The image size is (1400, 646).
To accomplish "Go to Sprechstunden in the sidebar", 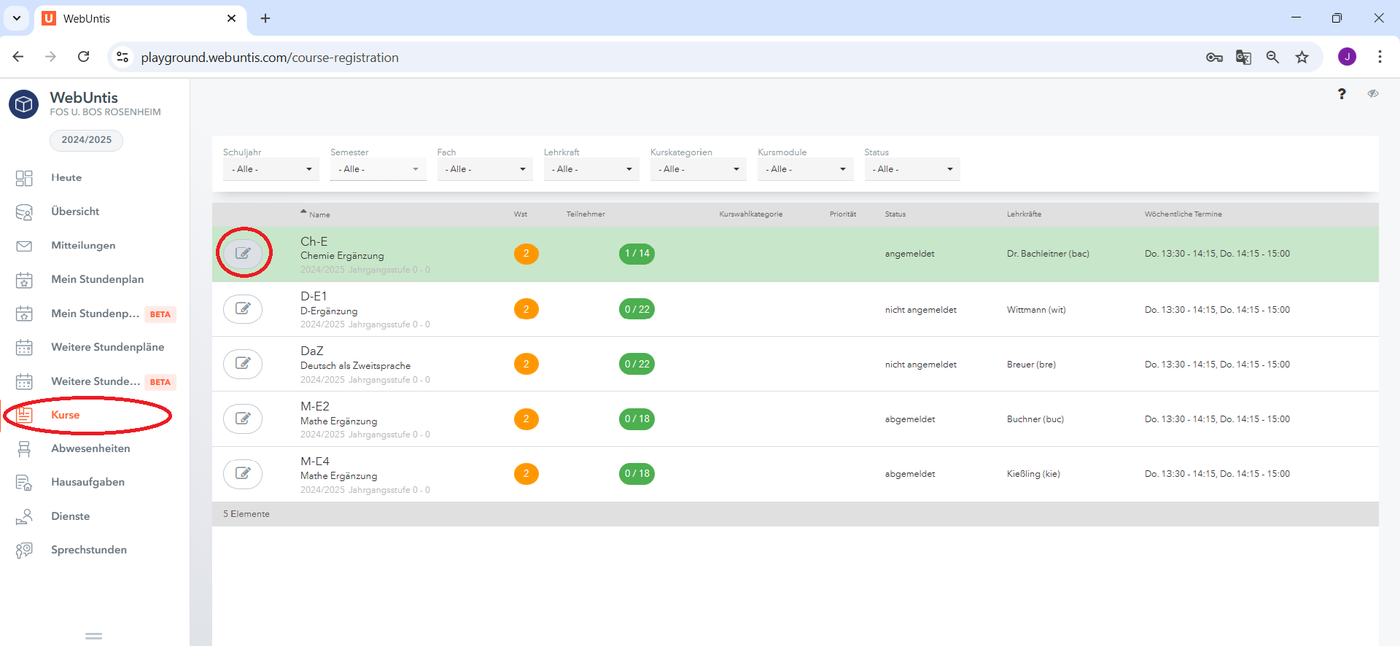I will pos(89,550).
